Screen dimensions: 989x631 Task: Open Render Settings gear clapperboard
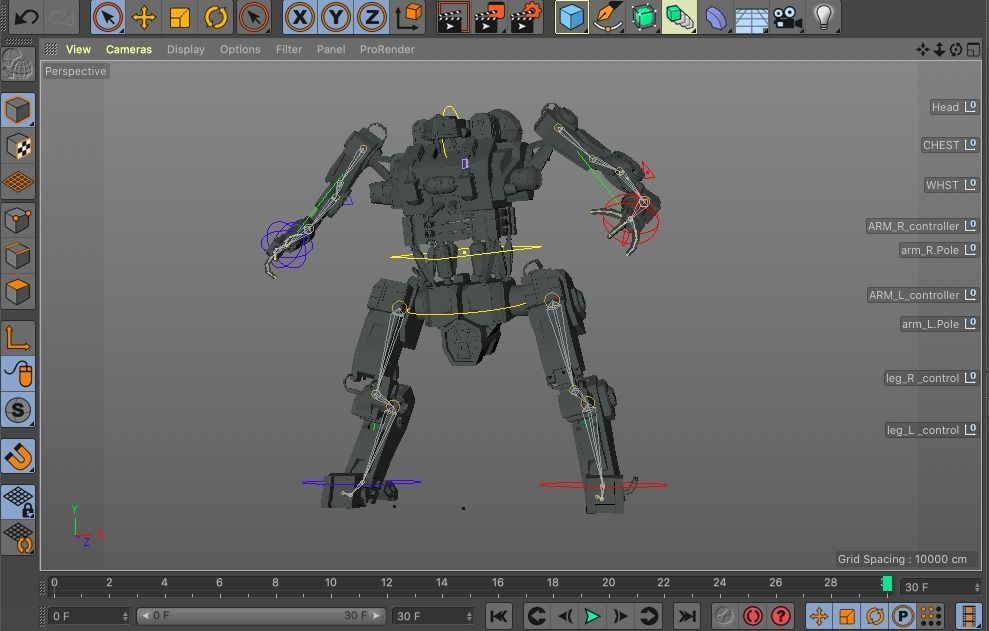(x=525, y=17)
